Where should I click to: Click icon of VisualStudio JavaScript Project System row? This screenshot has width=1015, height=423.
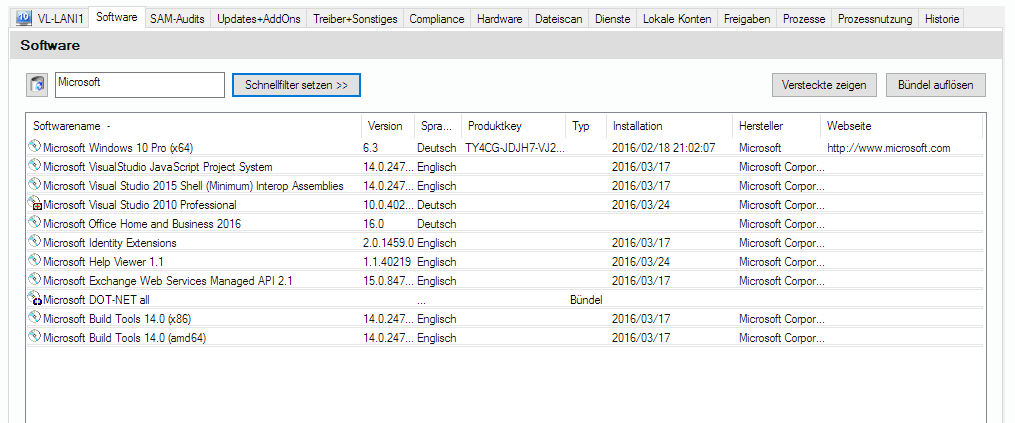(35, 166)
